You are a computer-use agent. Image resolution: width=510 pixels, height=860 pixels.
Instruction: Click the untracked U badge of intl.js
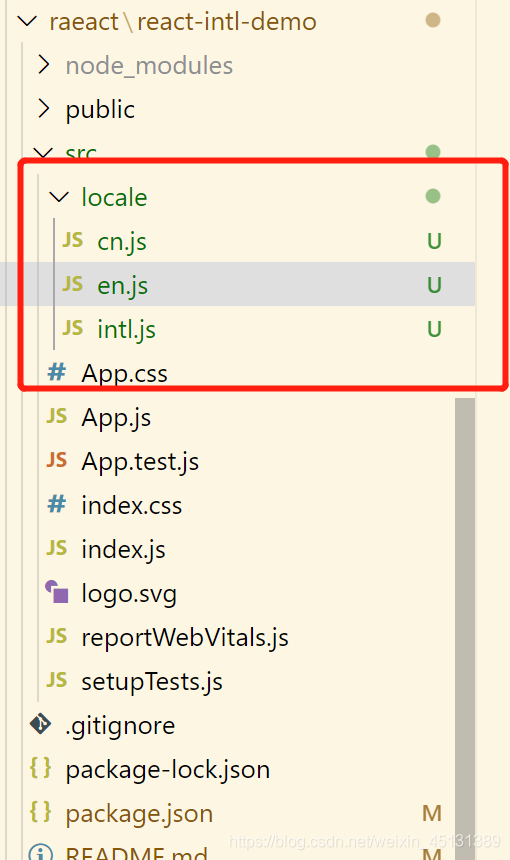pyautogui.click(x=434, y=329)
